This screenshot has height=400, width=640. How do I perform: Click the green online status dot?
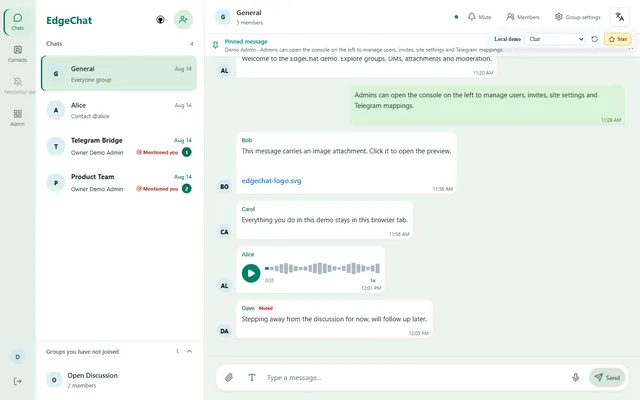point(456,17)
